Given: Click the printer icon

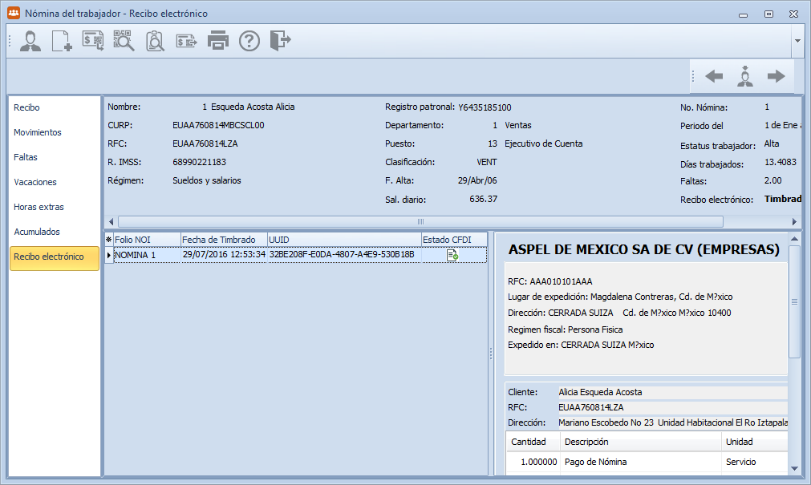Looking at the screenshot, I should (218, 41).
